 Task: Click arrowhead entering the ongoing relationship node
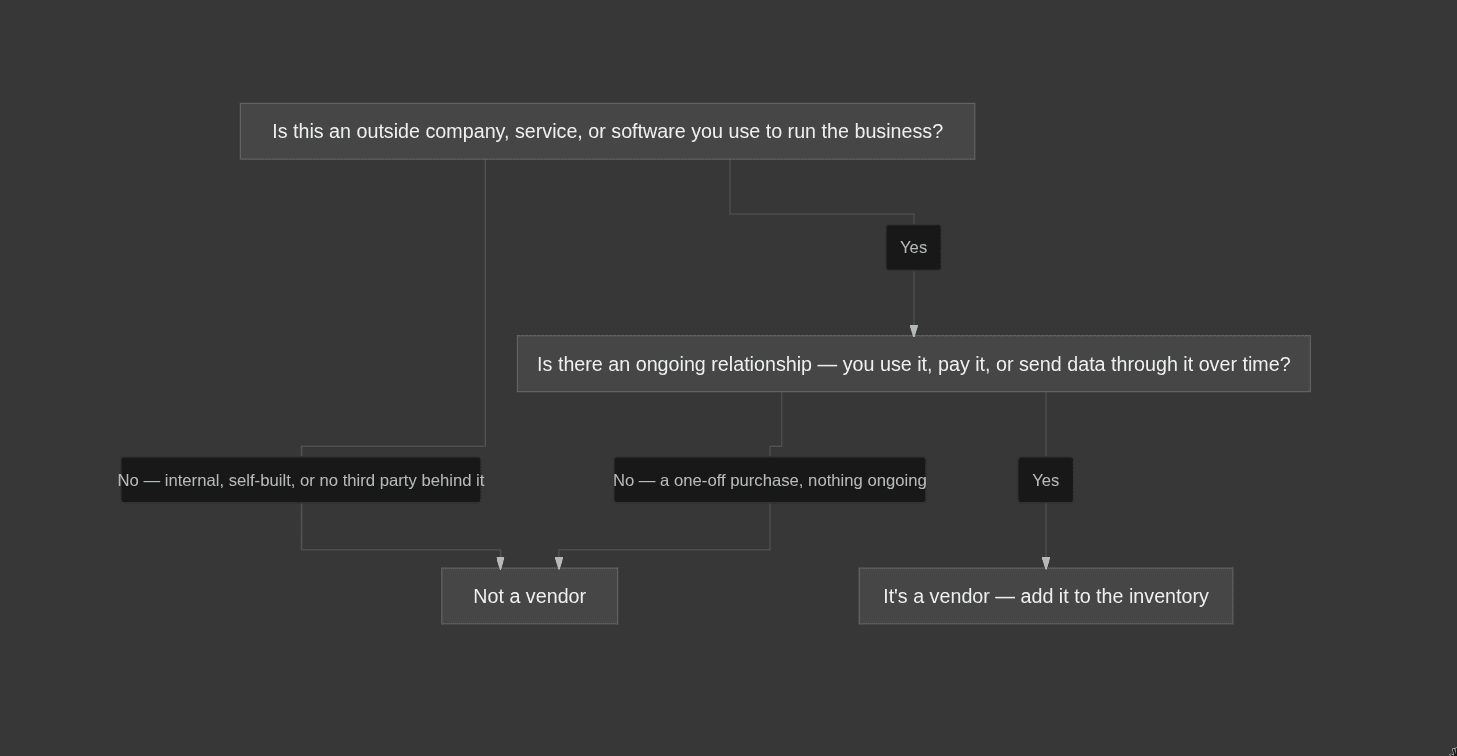[x=914, y=331]
